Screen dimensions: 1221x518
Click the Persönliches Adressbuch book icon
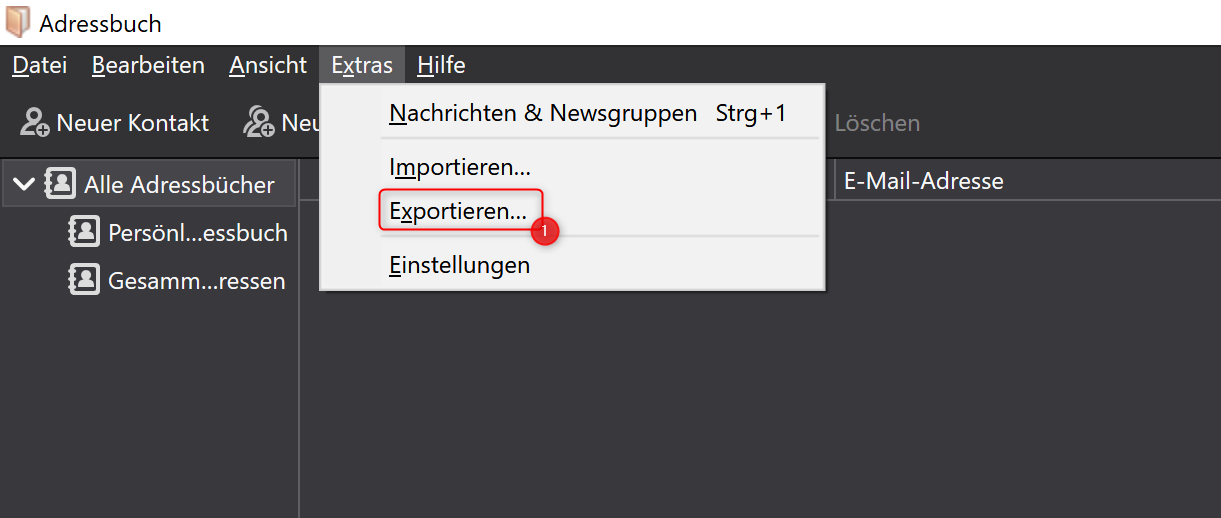pos(84,232)
